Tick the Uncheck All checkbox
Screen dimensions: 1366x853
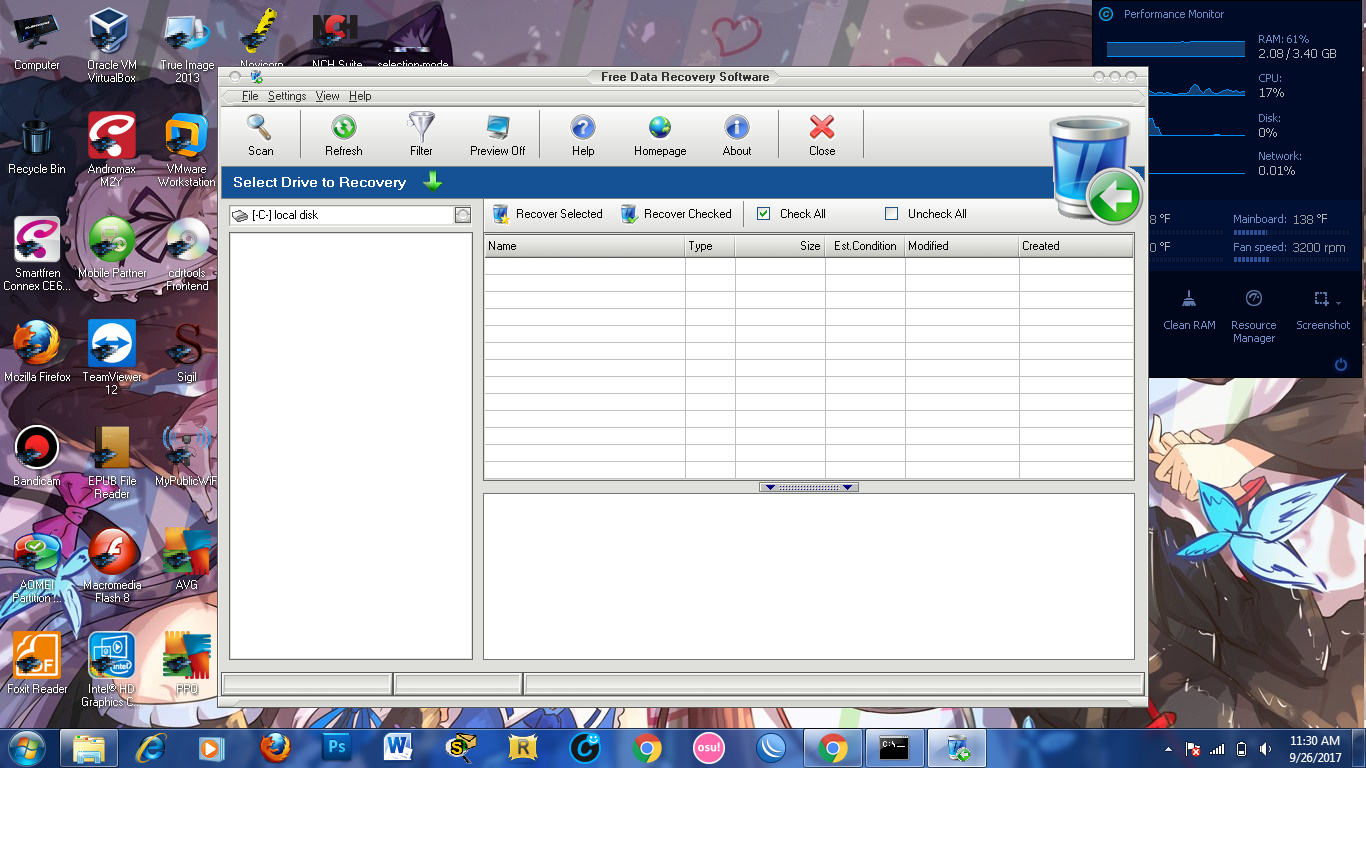click(x=892, y=214)
